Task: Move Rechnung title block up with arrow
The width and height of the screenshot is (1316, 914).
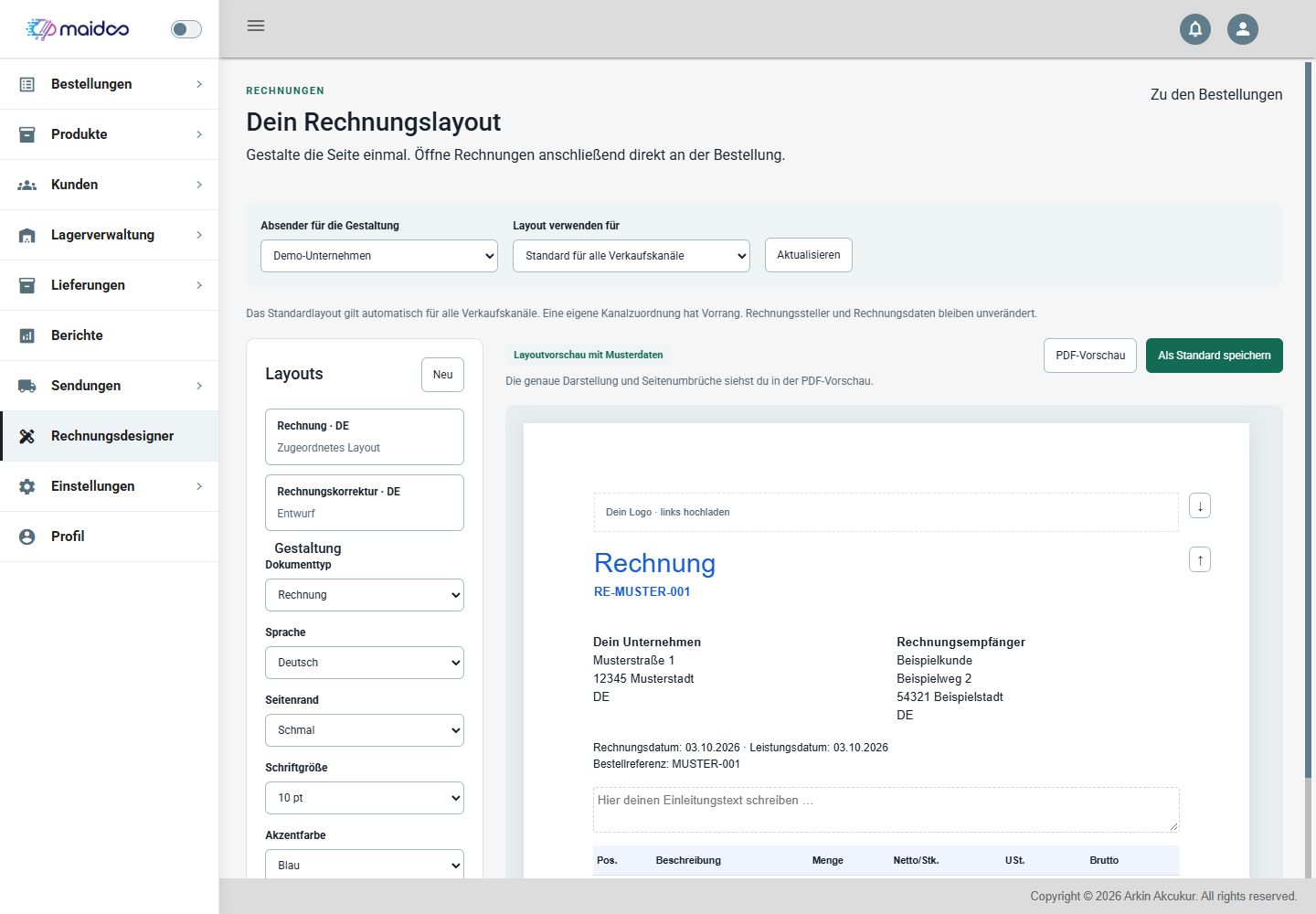Action: coord(1200,559)
